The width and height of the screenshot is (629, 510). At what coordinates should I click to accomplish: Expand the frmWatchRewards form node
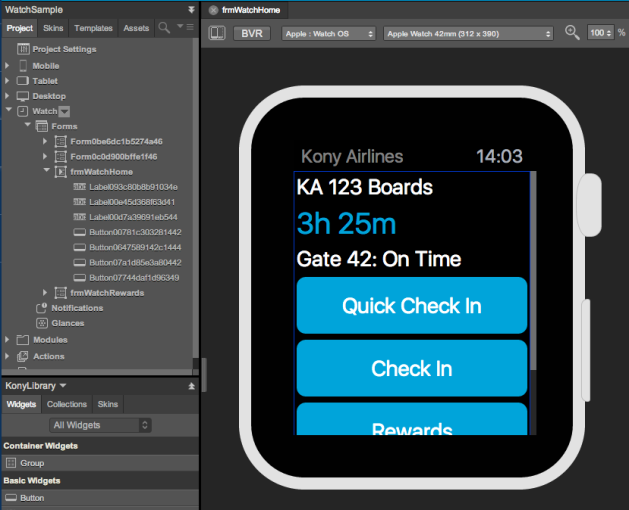coord(45,293)
